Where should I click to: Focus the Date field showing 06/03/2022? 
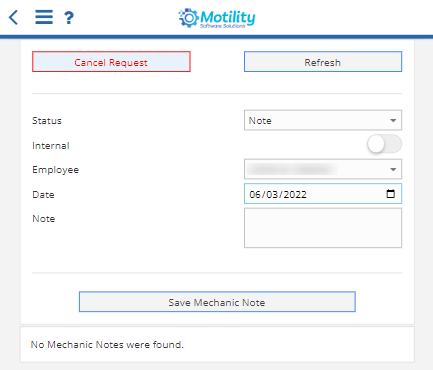coord(323,194)
